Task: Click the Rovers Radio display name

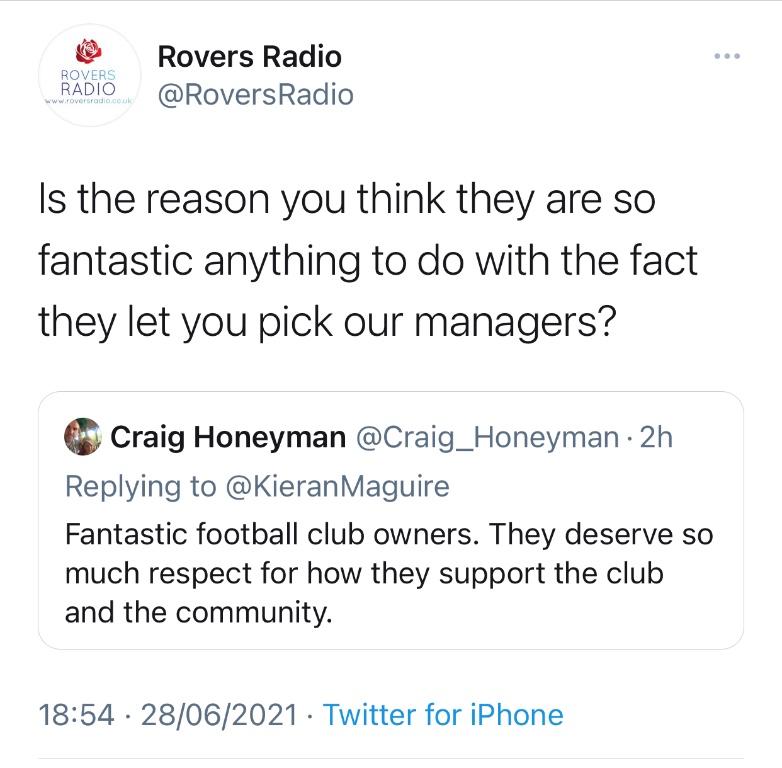Action: point(249,56)
